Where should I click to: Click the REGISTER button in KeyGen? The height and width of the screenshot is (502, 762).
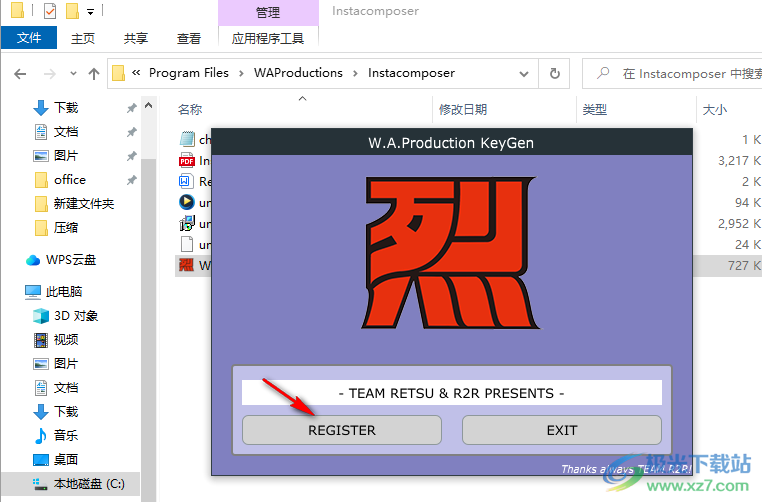[342, 430]
